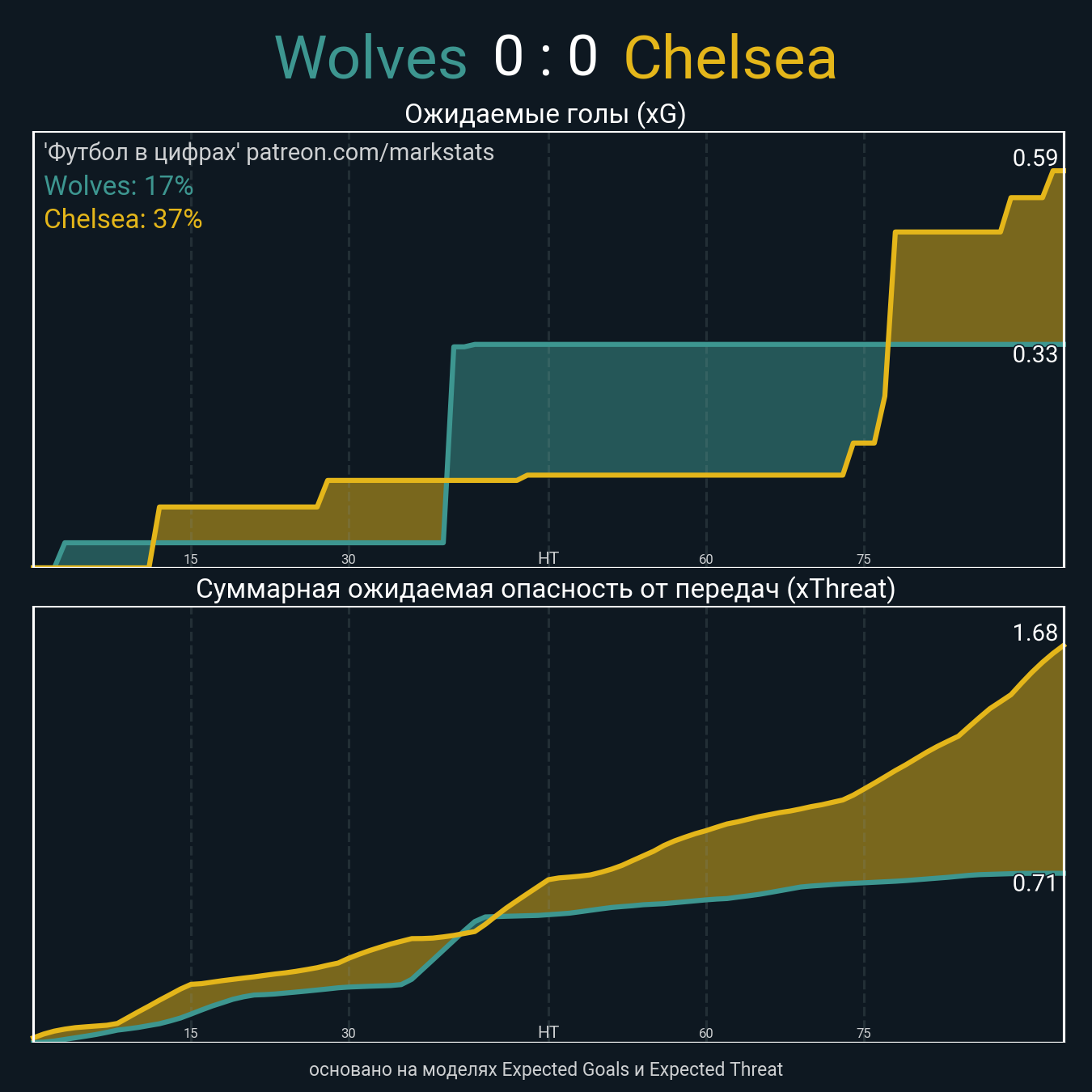
Task: Click the 'Ожидаемые голы (xG)' chart title
Action: [545, 114]
